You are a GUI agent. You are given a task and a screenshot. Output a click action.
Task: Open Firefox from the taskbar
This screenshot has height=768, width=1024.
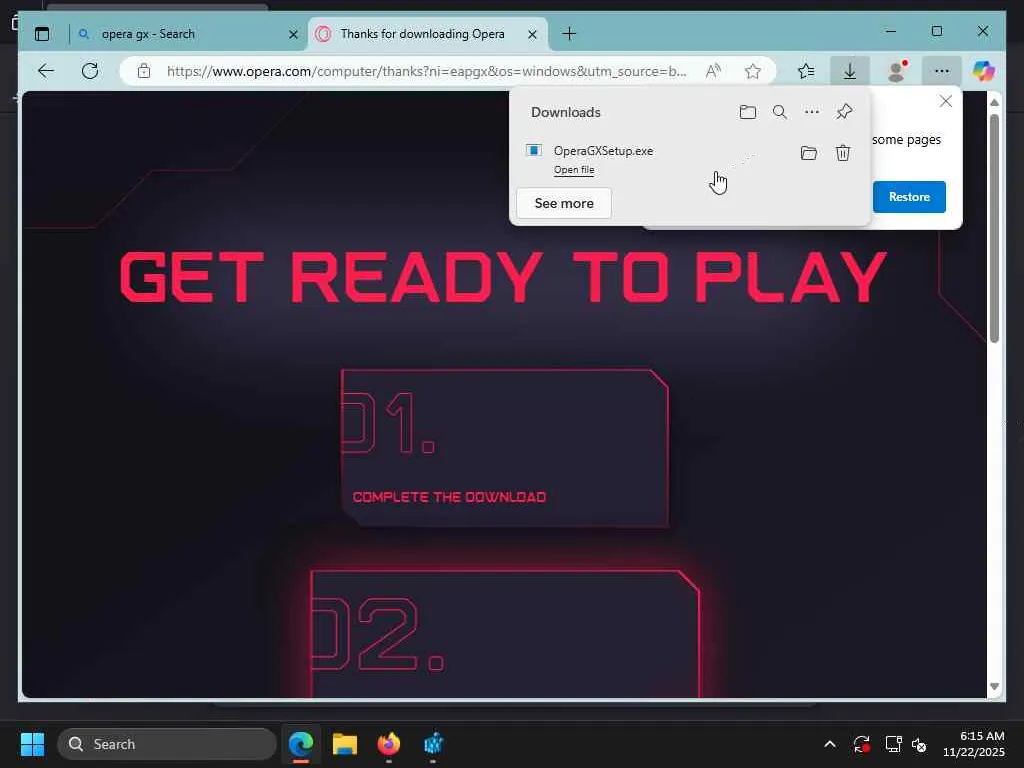(x=389, y=744)
